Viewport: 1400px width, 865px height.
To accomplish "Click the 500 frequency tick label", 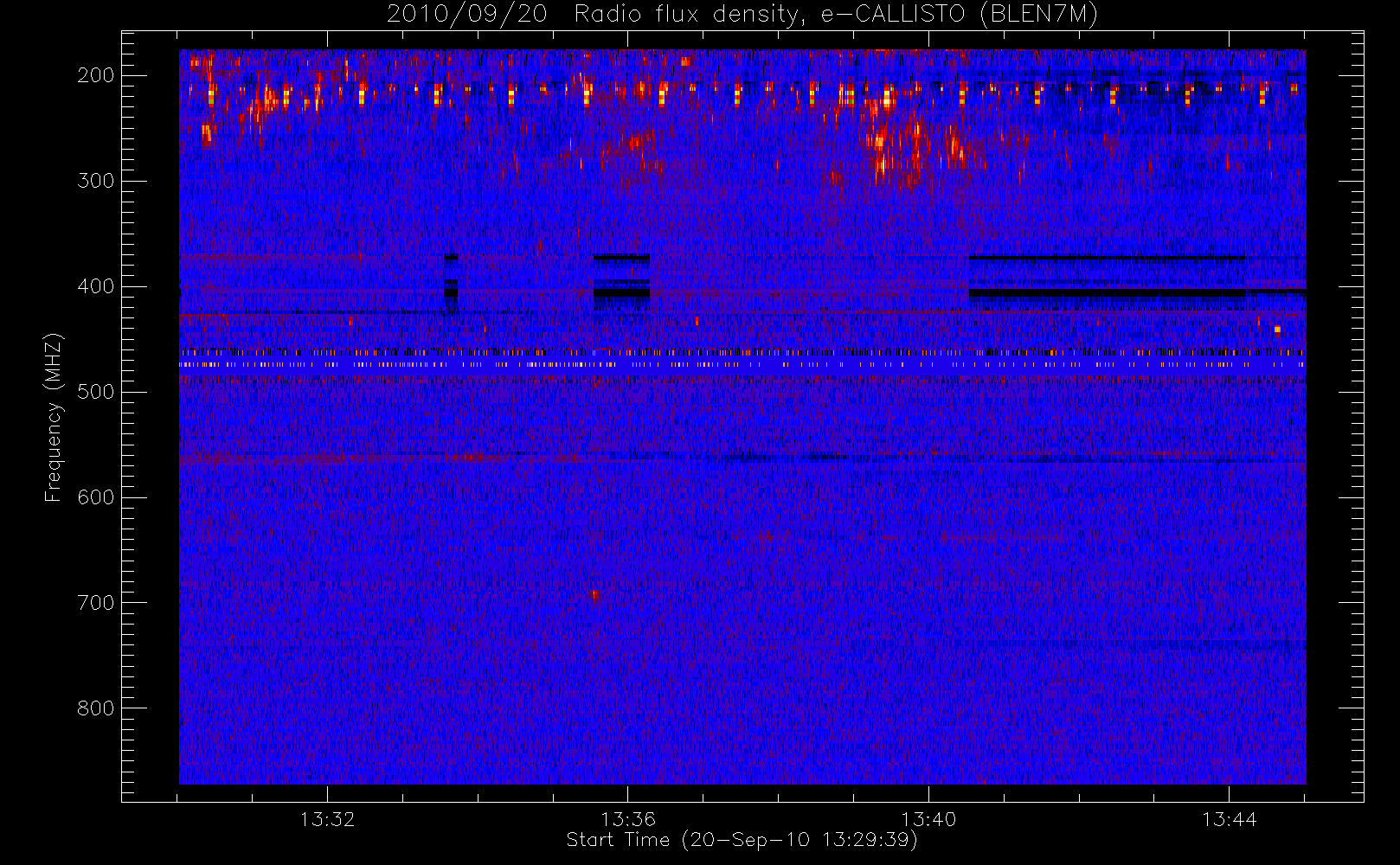I will (95, 392).
